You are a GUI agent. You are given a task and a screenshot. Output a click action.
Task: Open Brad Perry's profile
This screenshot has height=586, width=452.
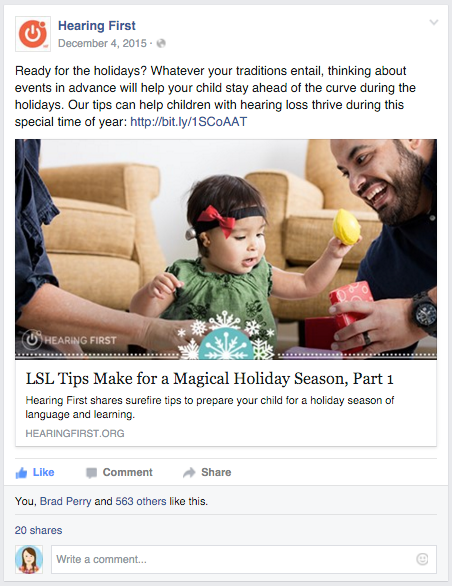point(65,501)
